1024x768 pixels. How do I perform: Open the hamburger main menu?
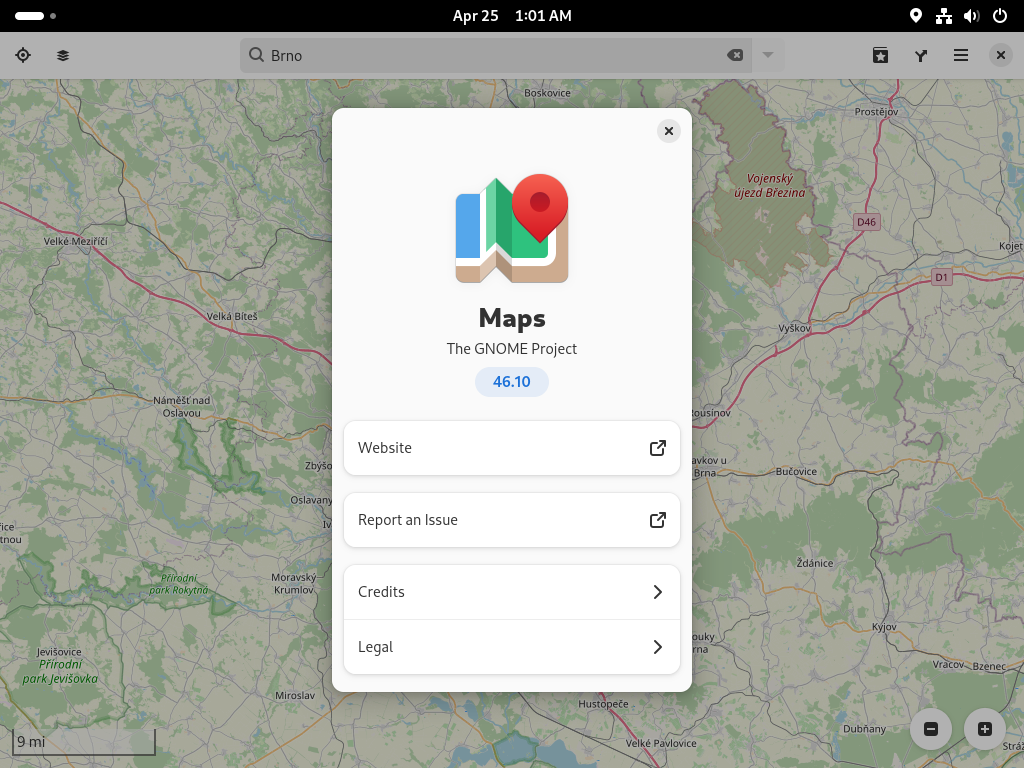[961, 56]
